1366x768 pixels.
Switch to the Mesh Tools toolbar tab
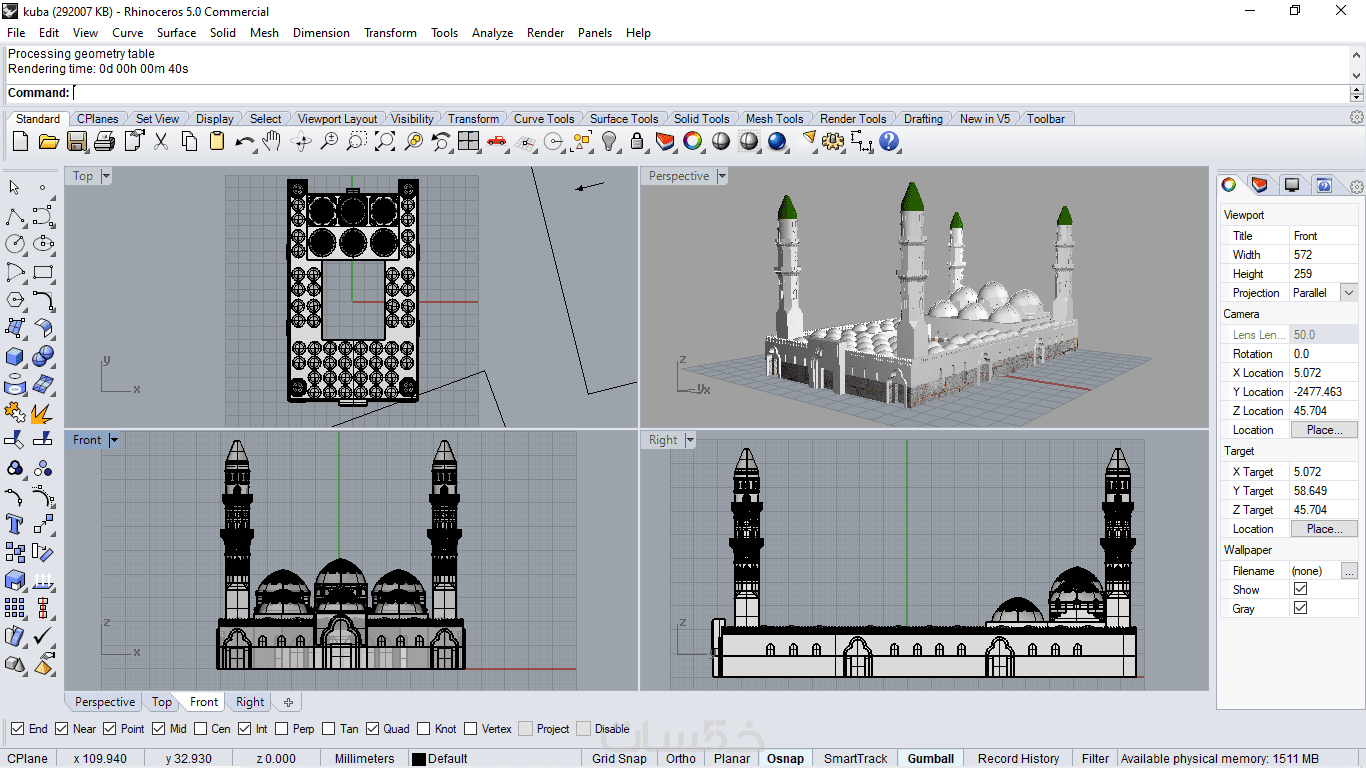(774, 119)
